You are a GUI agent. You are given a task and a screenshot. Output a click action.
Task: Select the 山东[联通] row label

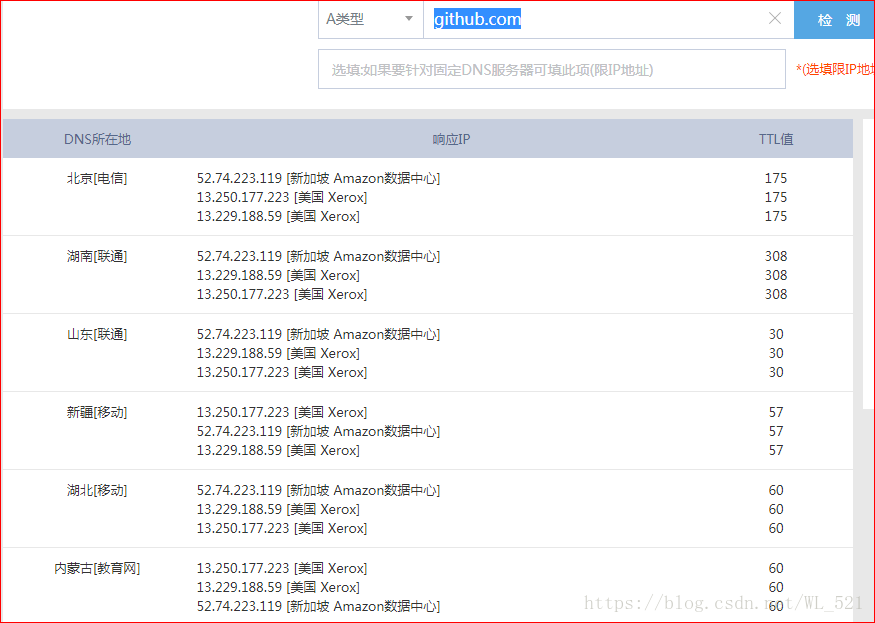(97, 334)
